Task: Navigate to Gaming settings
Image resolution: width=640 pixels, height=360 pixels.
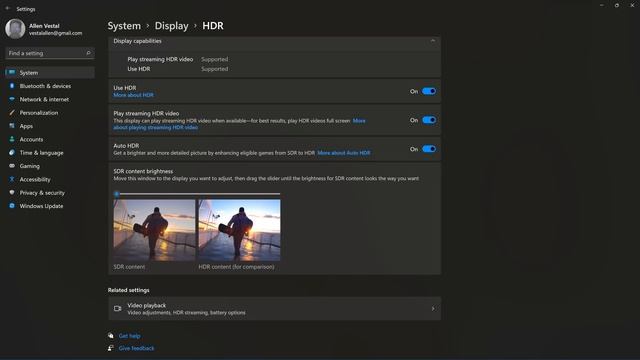Action: click(50, 166)
